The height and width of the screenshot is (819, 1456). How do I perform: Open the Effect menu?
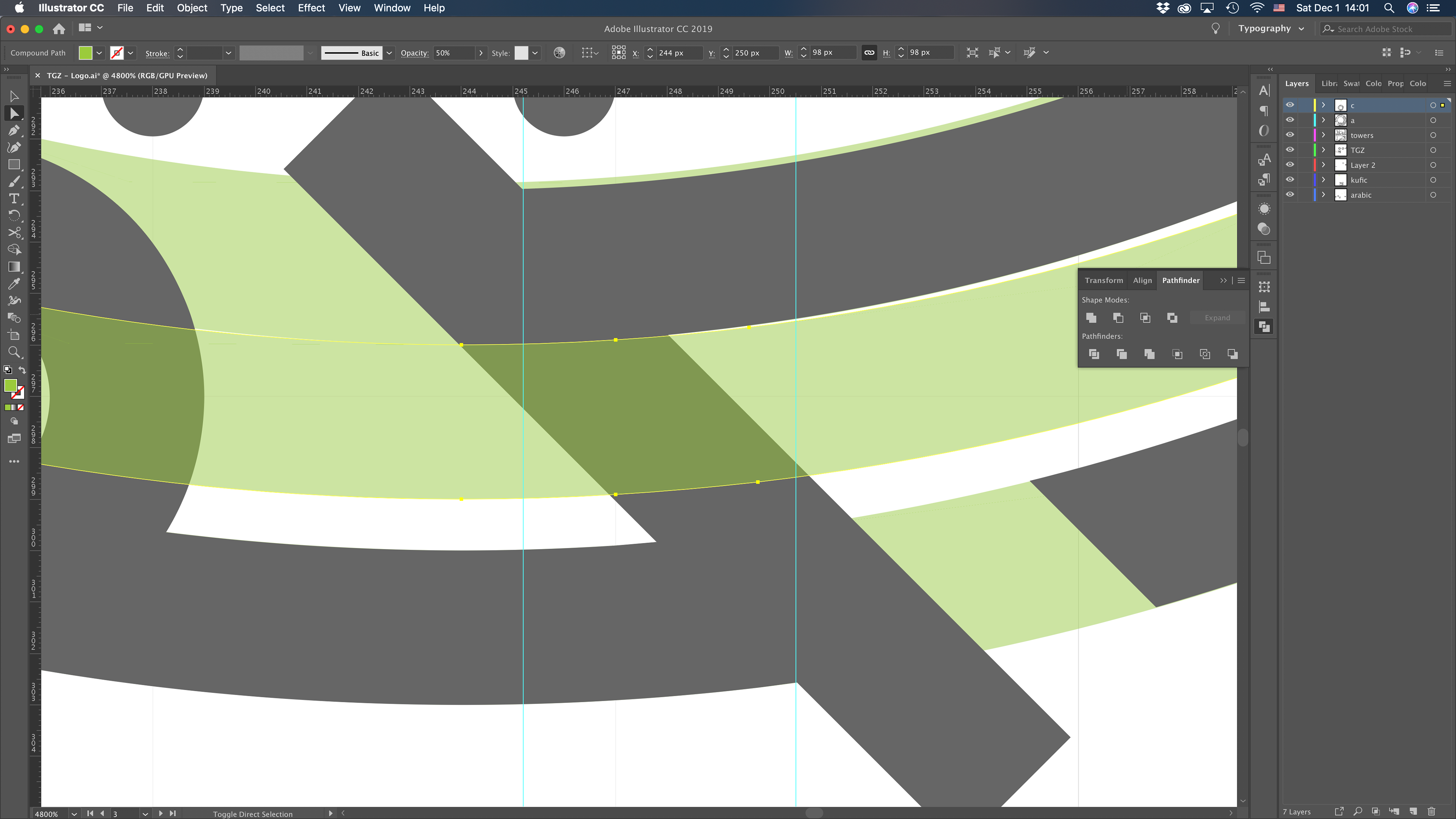click(311, 8)
